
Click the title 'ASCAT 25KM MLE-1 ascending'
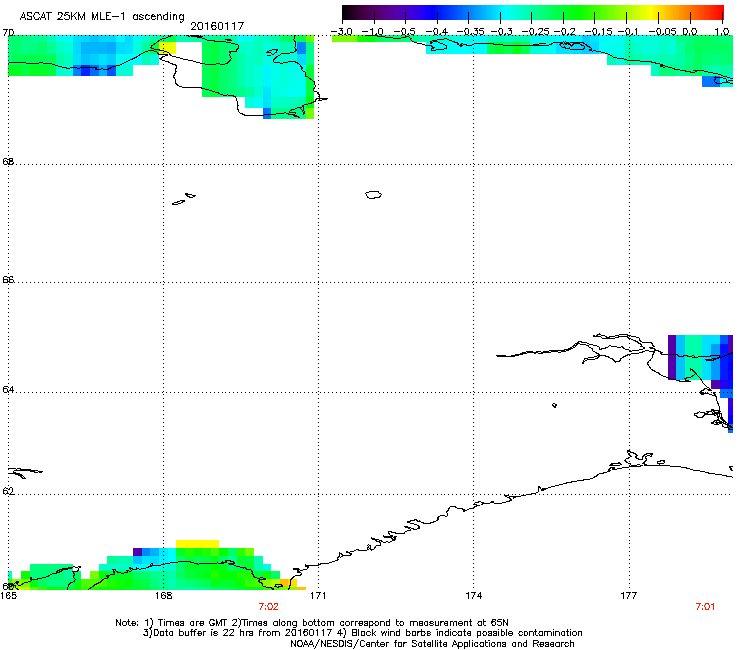[x=102, y=17]
